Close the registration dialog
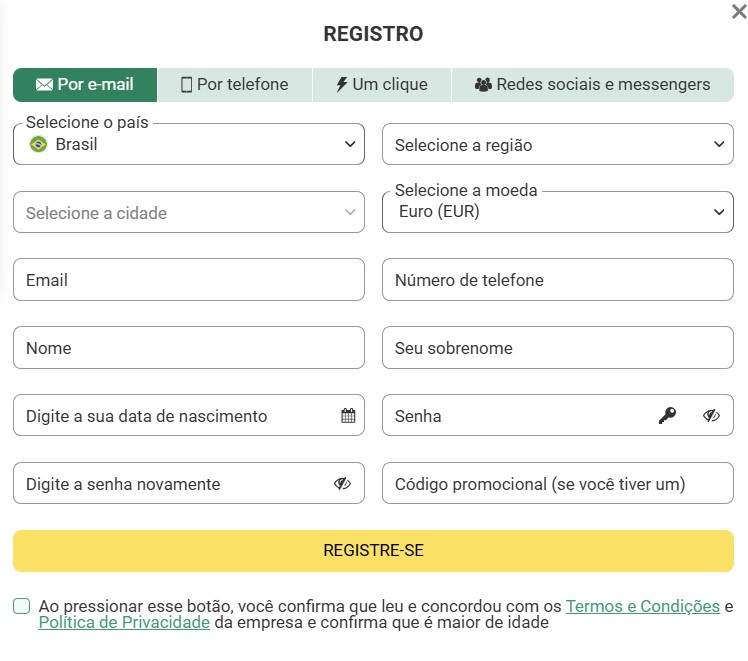Screen dimensions: 748x661 pos(738,11)
